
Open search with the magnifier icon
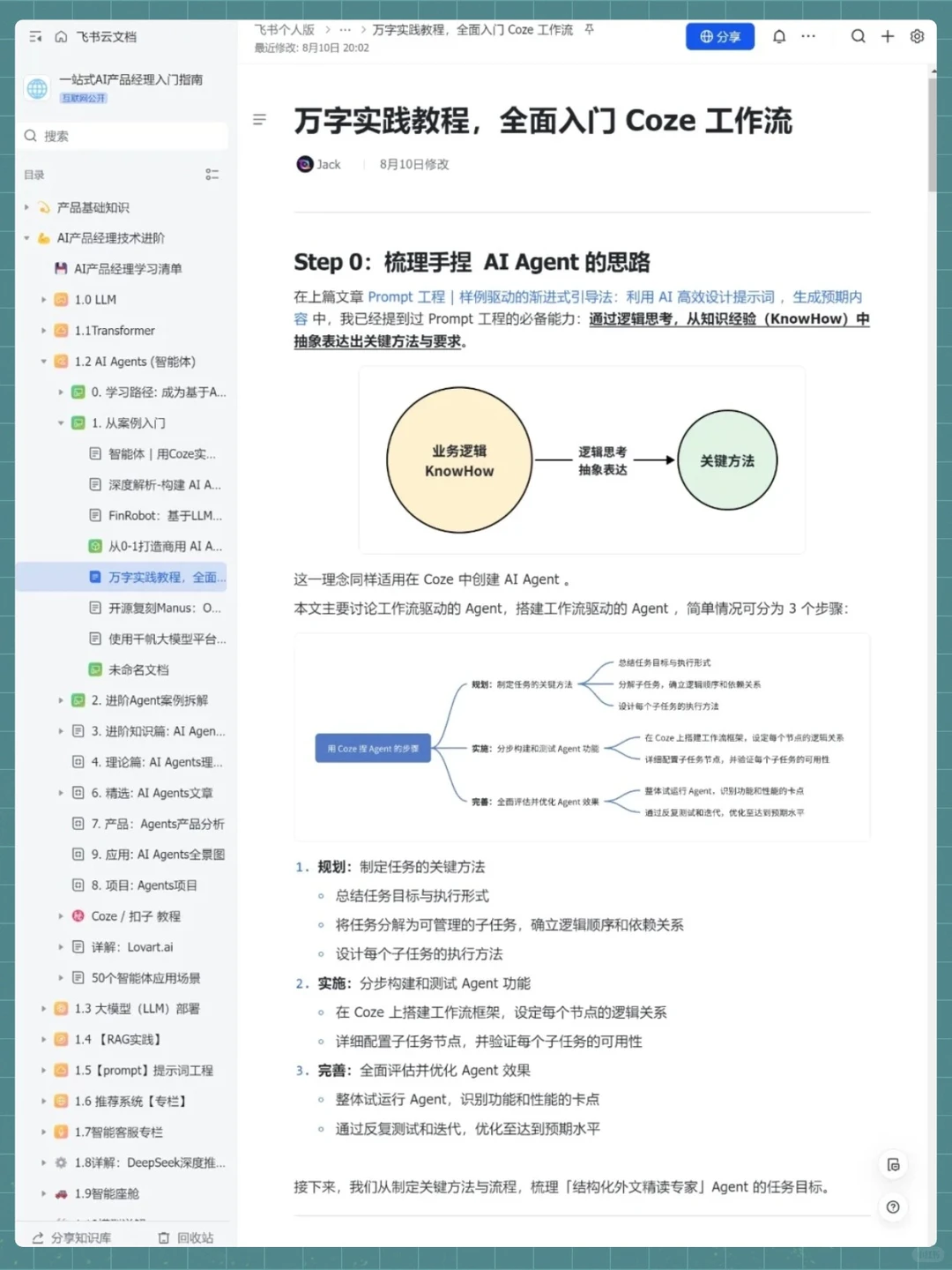[859, 36]
